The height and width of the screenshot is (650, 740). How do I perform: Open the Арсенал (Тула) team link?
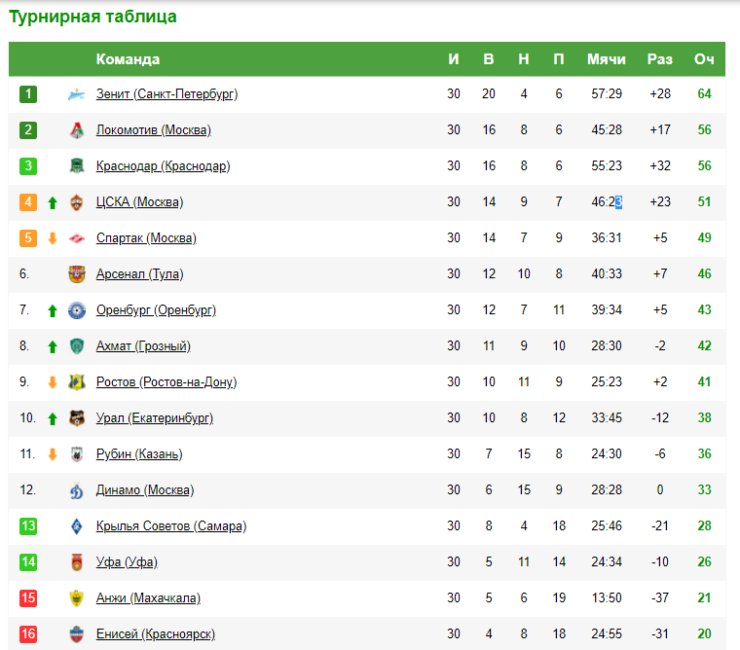coord(139,274)
